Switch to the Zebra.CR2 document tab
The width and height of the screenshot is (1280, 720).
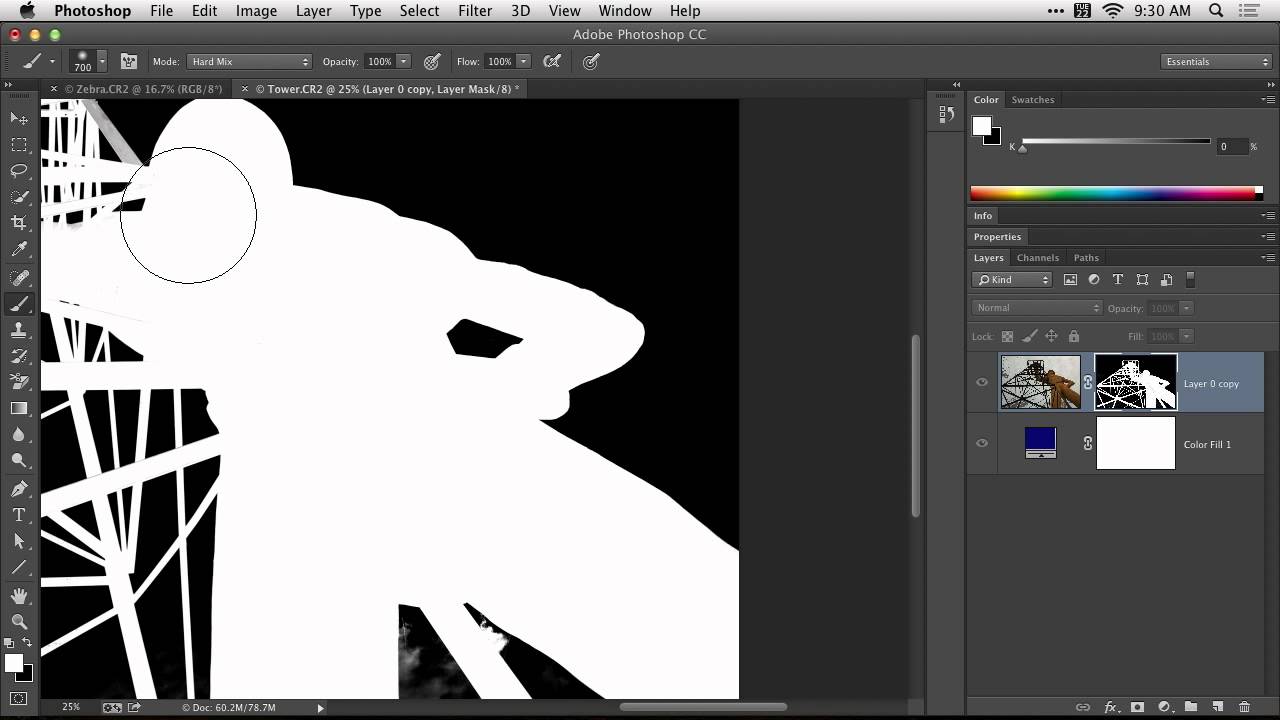[x=141, y=89]
